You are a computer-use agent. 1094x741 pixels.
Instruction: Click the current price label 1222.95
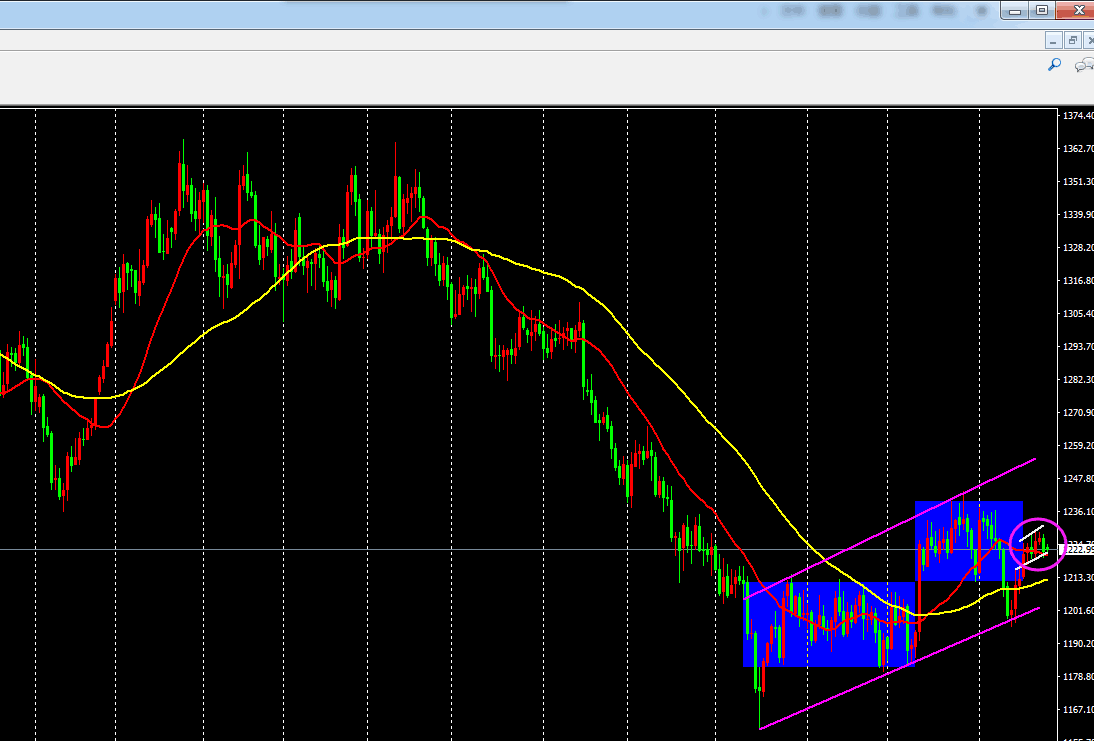(x=1076, y=549)
